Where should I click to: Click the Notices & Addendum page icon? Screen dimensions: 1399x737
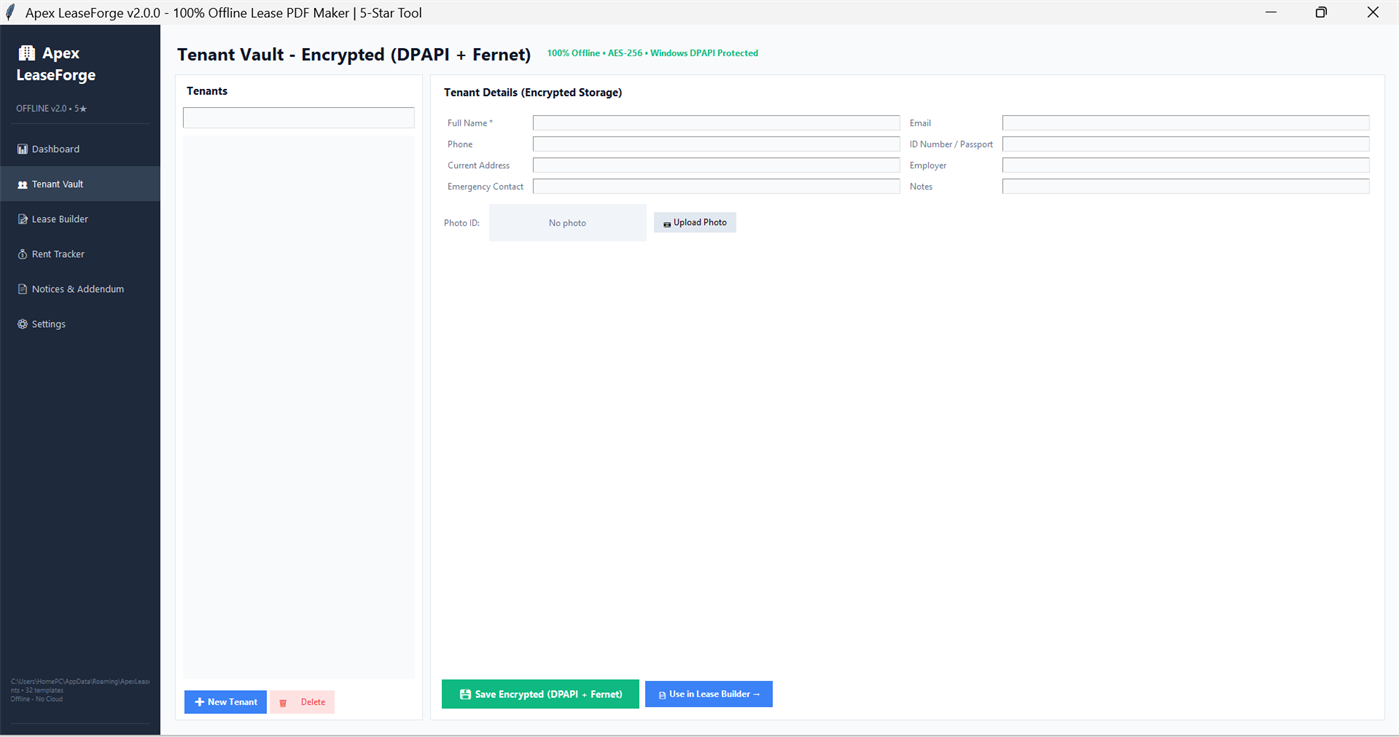(22, 289)
